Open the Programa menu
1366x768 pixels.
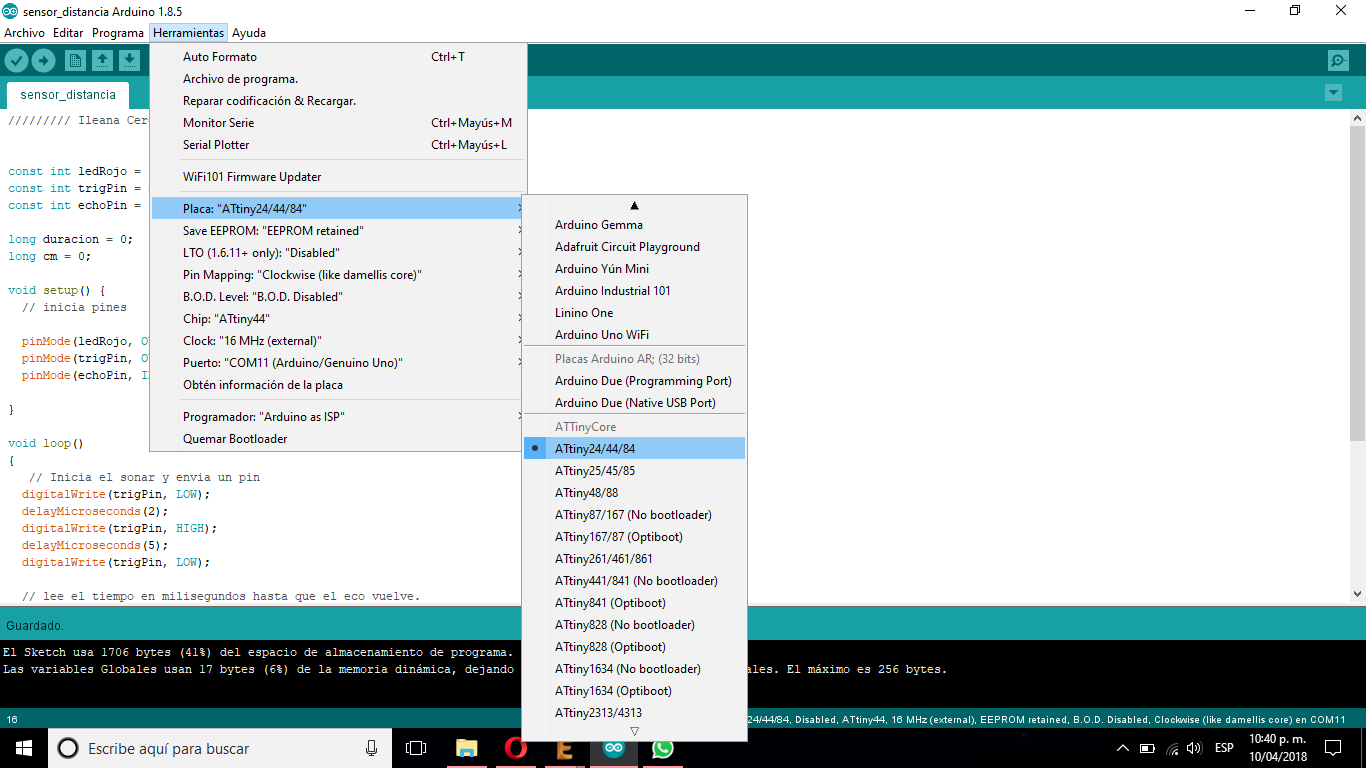[x=118, y=33]
